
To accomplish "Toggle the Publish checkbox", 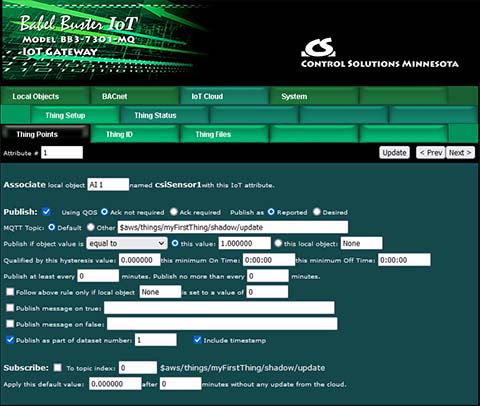I will point(46,212).
